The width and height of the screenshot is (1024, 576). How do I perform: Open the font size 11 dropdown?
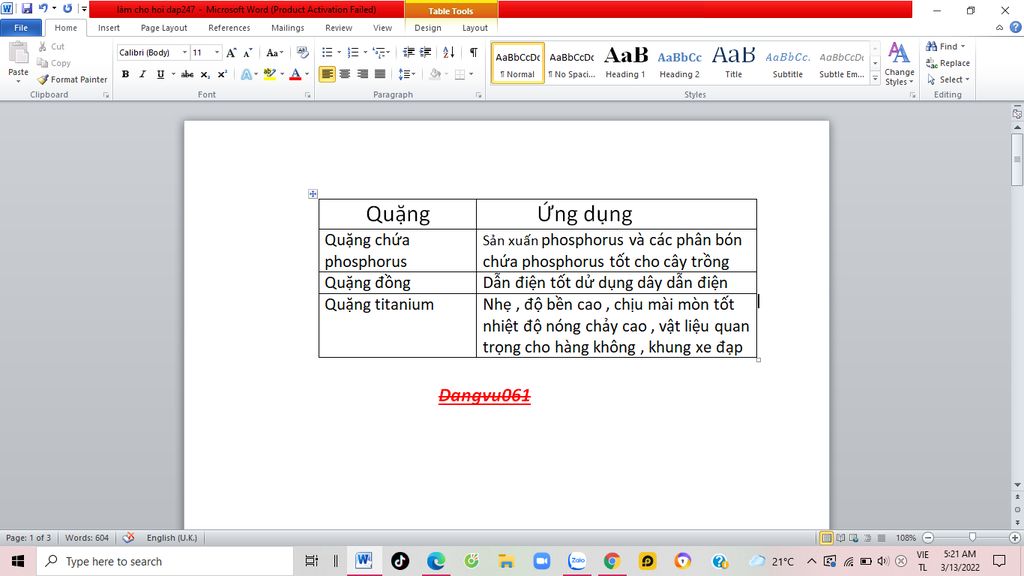217,52
